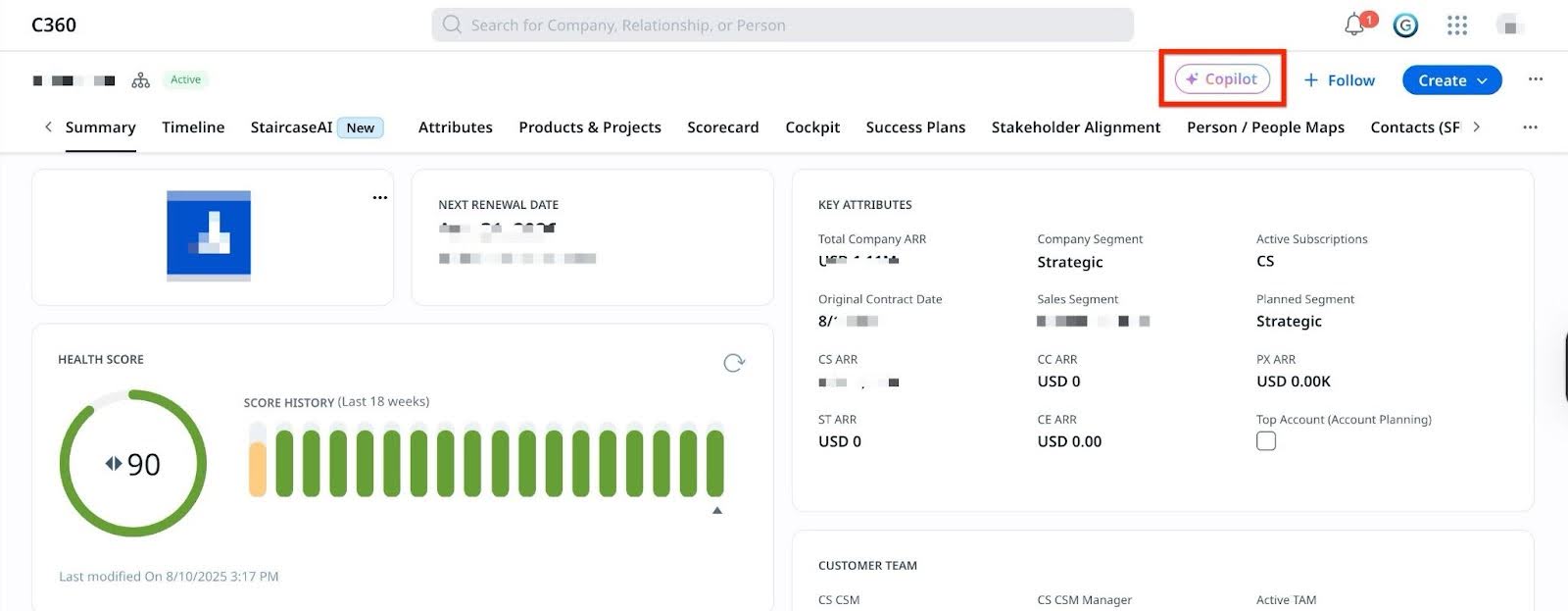Launch Copilot
Image resolution: width=1568 pixels, height=611 pixels.
(x=1222, y=78)
